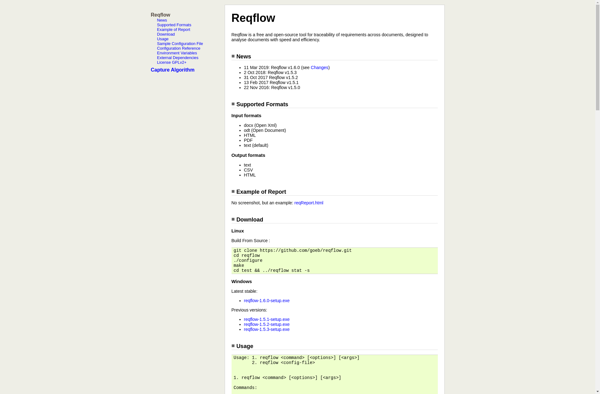Open the License GPLv2+ sidebar link

pos(171,62)
